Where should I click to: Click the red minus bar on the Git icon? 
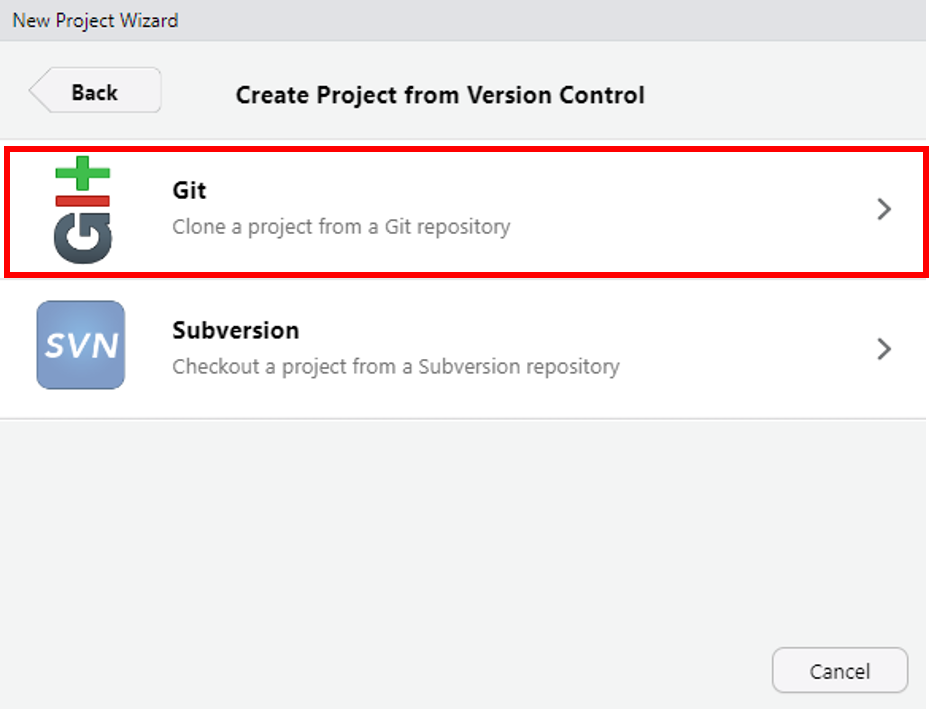coord(83,201)
